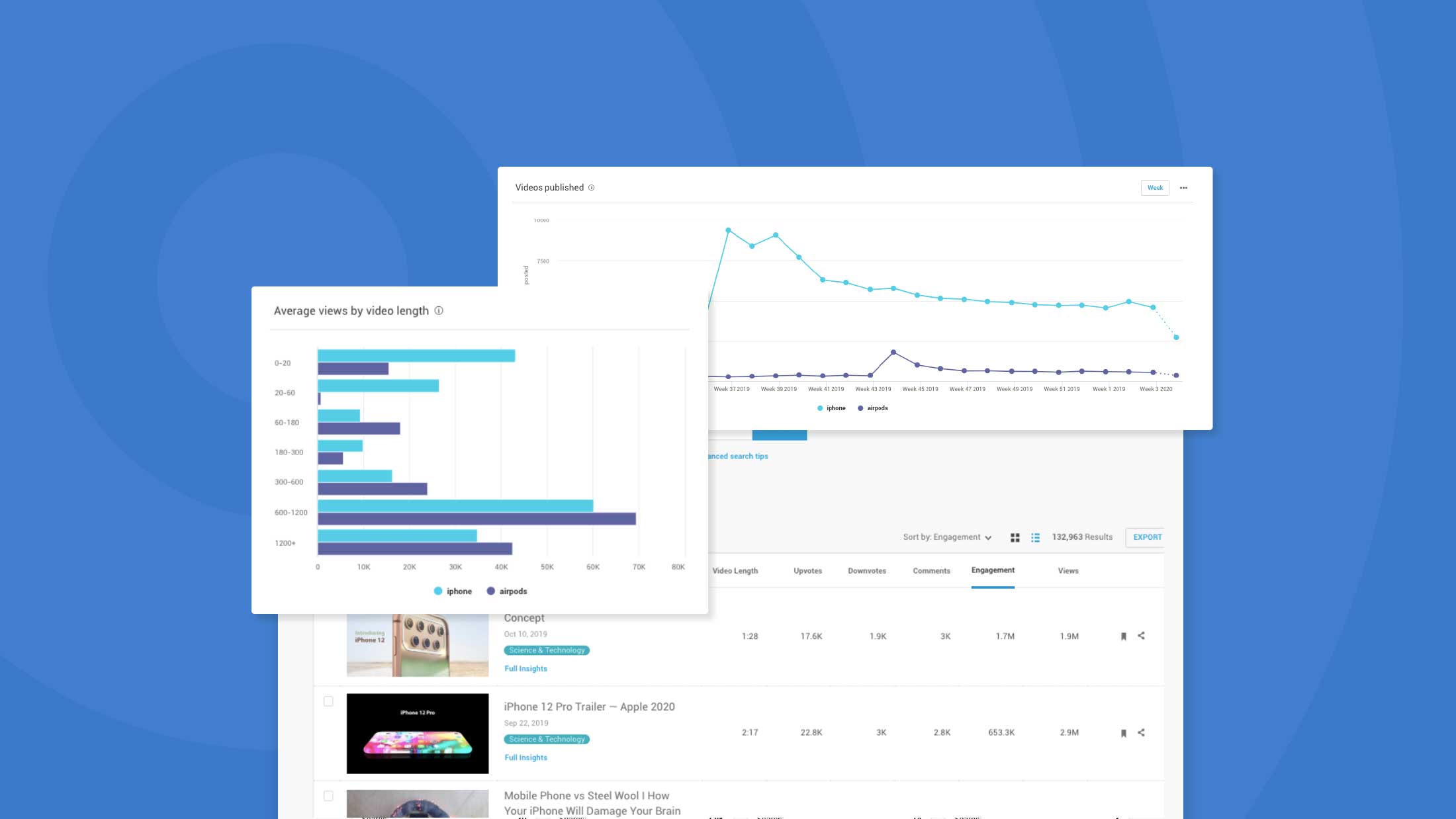Switch to grid view layout
Screen dimensions: 1456x819
[1016, 537]
